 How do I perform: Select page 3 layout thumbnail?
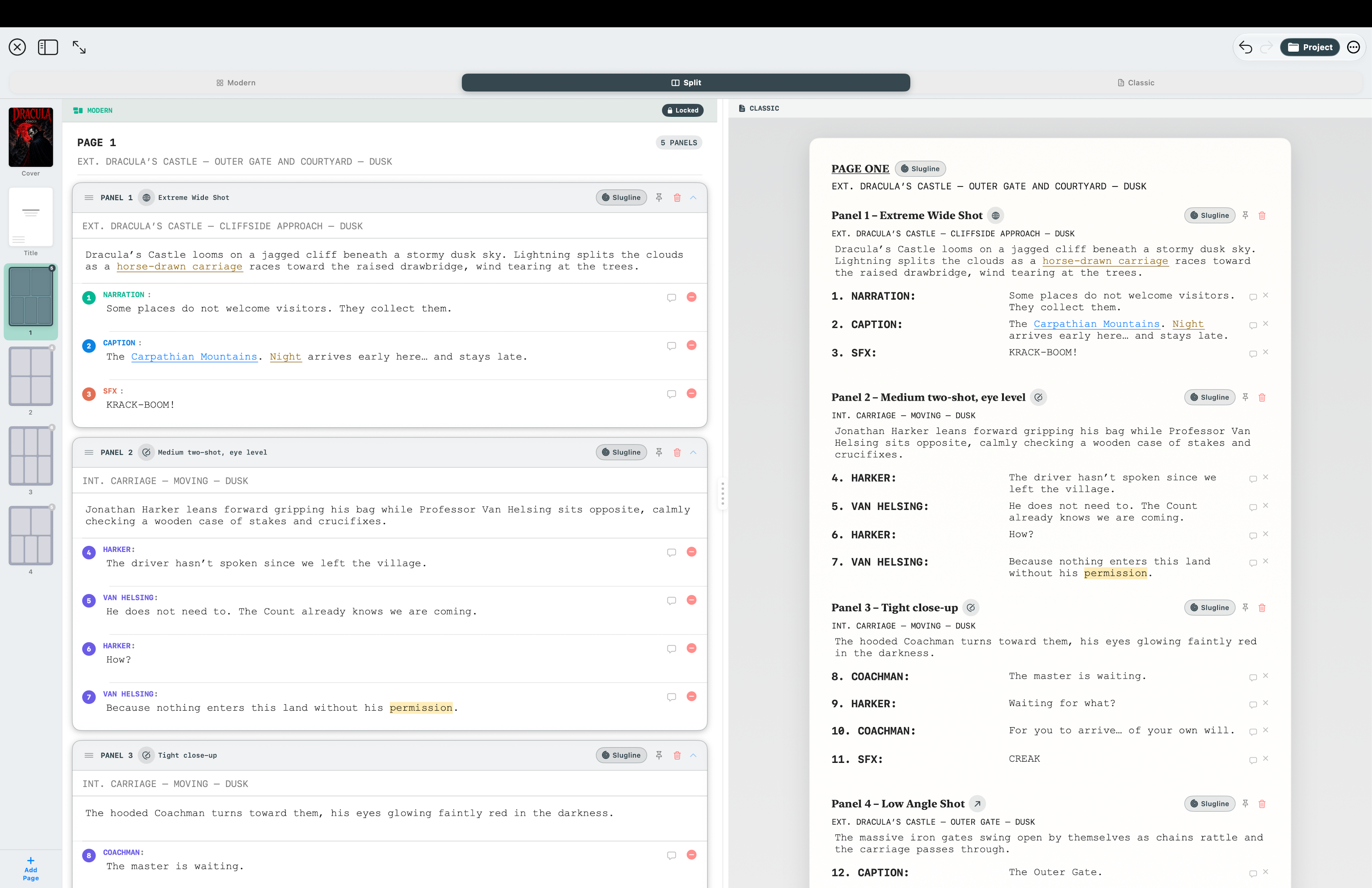coord(30,456)
